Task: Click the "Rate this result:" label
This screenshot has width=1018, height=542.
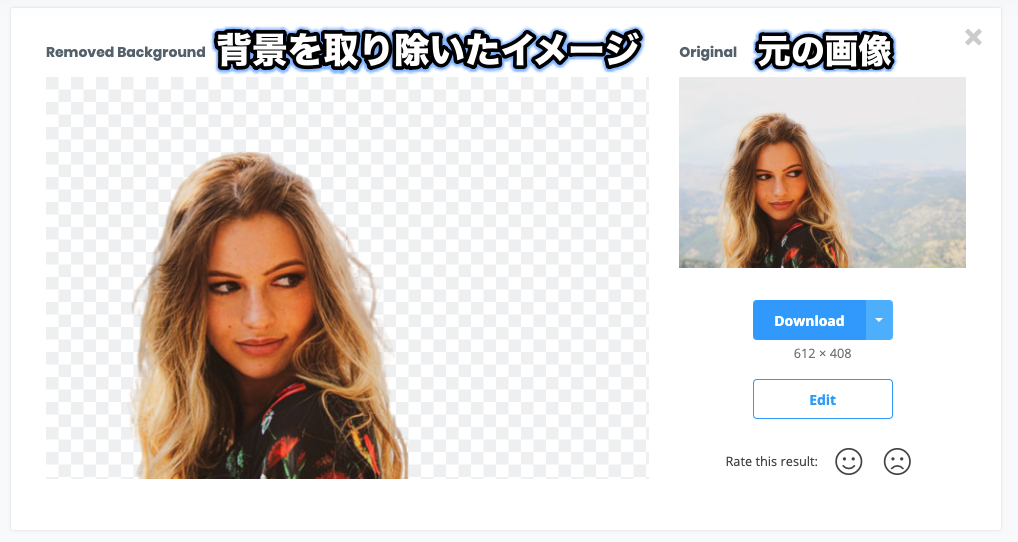Action: (x=771, y=462)
